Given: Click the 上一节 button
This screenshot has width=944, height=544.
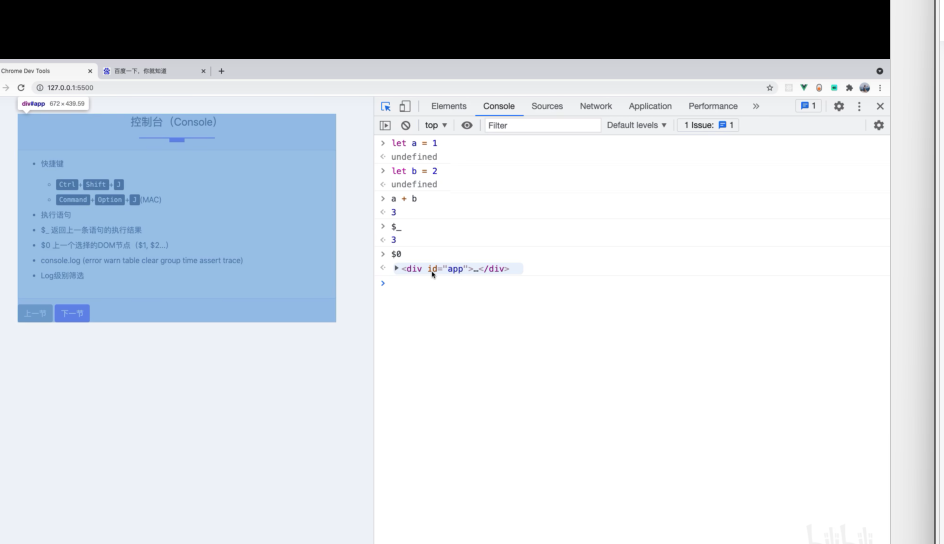Looking at the screenshot, I should coord(35,314).
